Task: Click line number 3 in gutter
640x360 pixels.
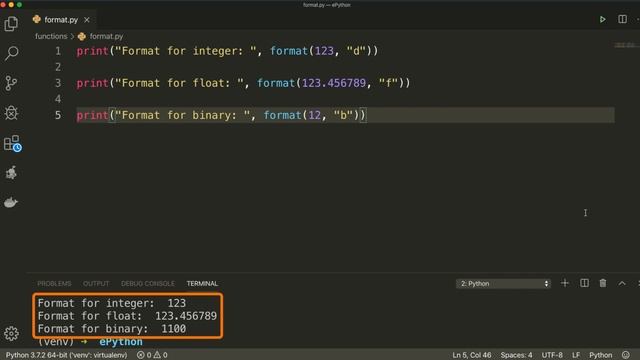Action: [x=58, y=83]
